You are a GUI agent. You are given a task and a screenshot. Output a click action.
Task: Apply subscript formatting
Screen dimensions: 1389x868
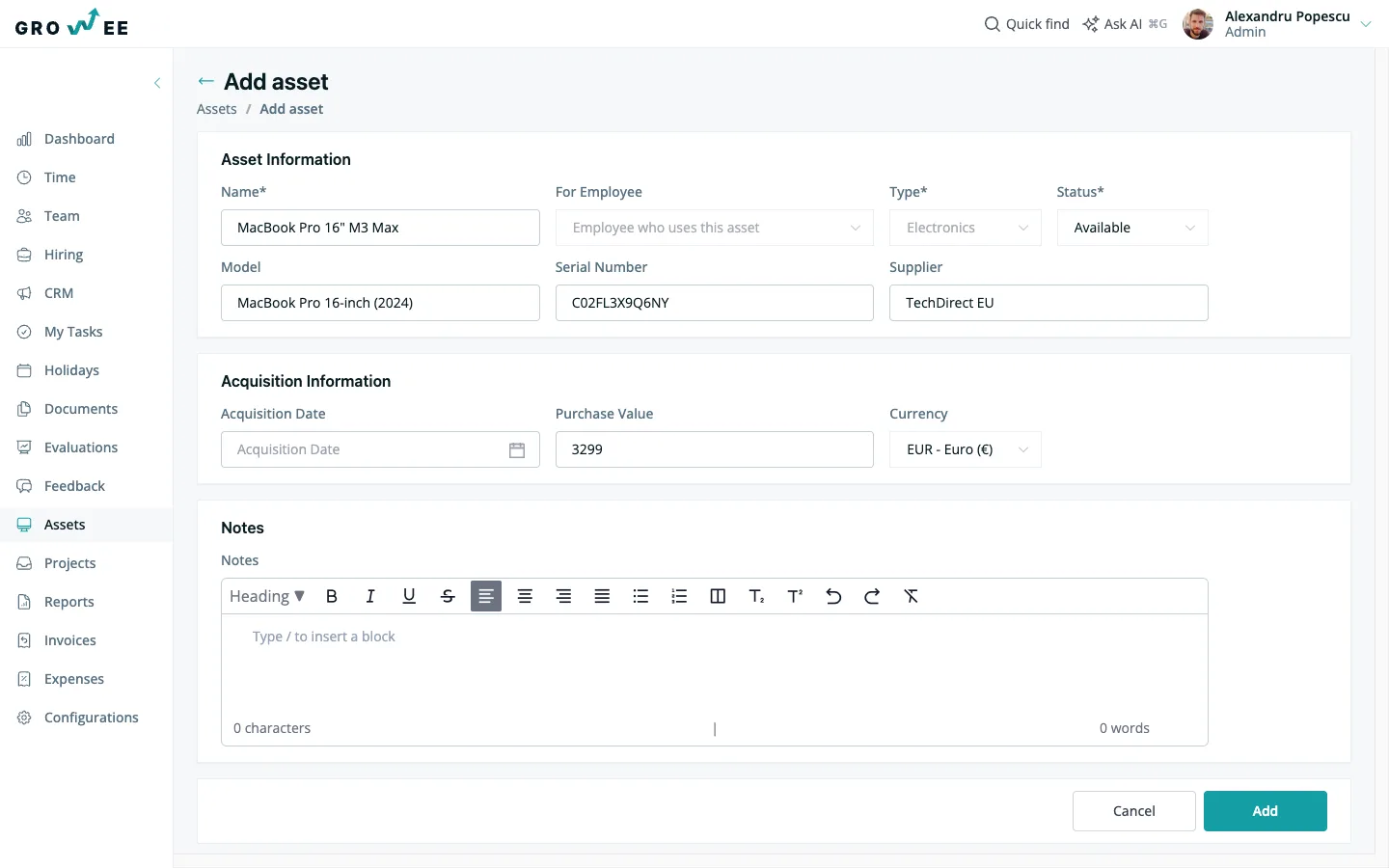[756, 596]
